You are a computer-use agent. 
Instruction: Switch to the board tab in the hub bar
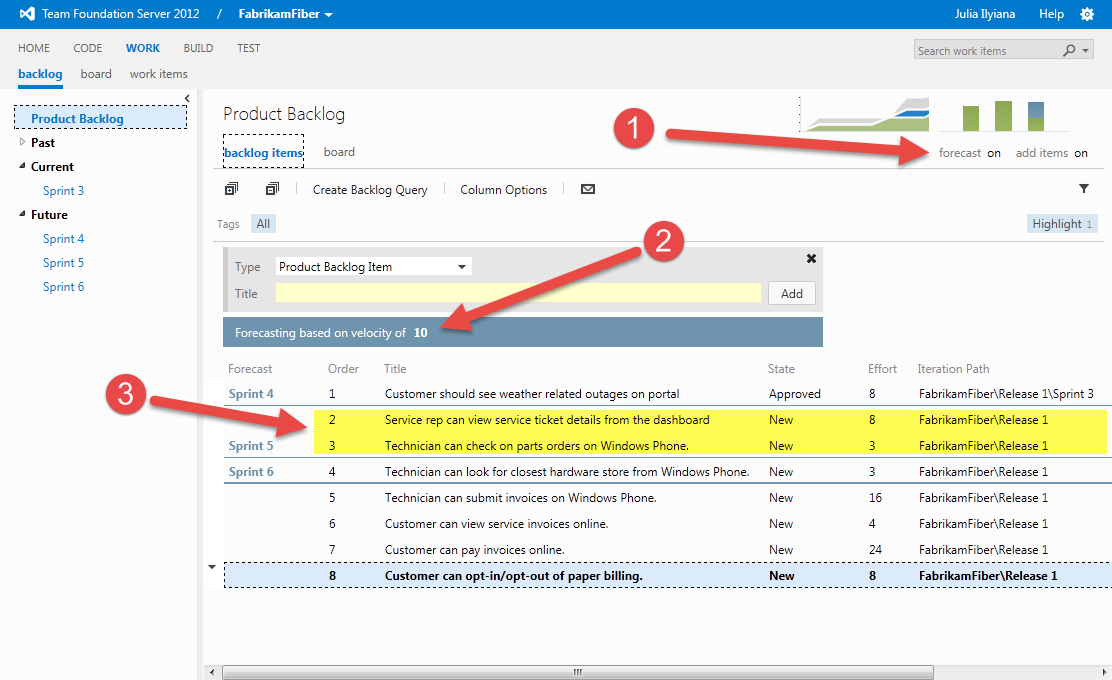click(x=96, y=74)
